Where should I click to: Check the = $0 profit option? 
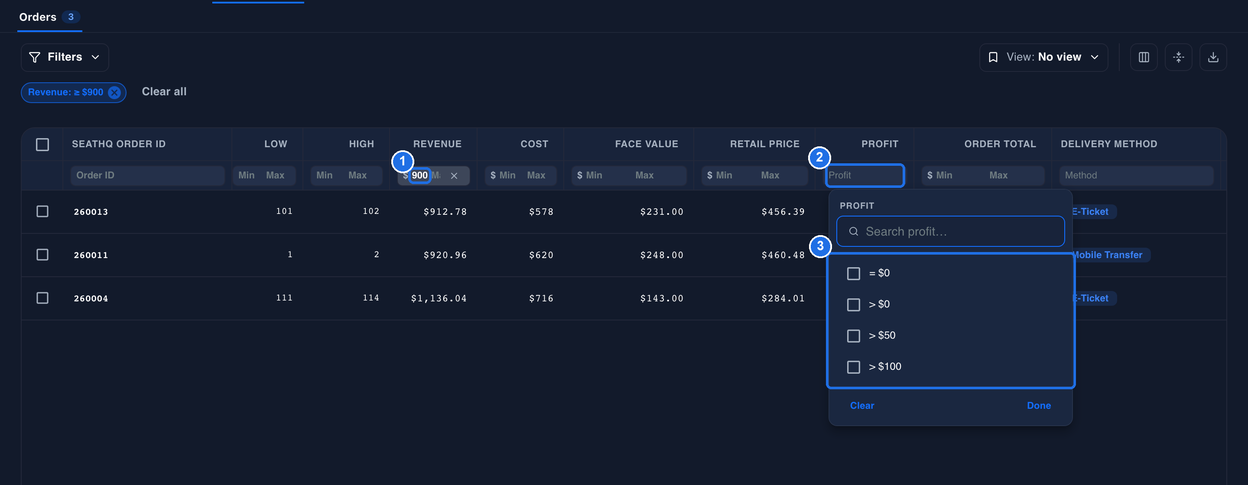tap(853, 273)
